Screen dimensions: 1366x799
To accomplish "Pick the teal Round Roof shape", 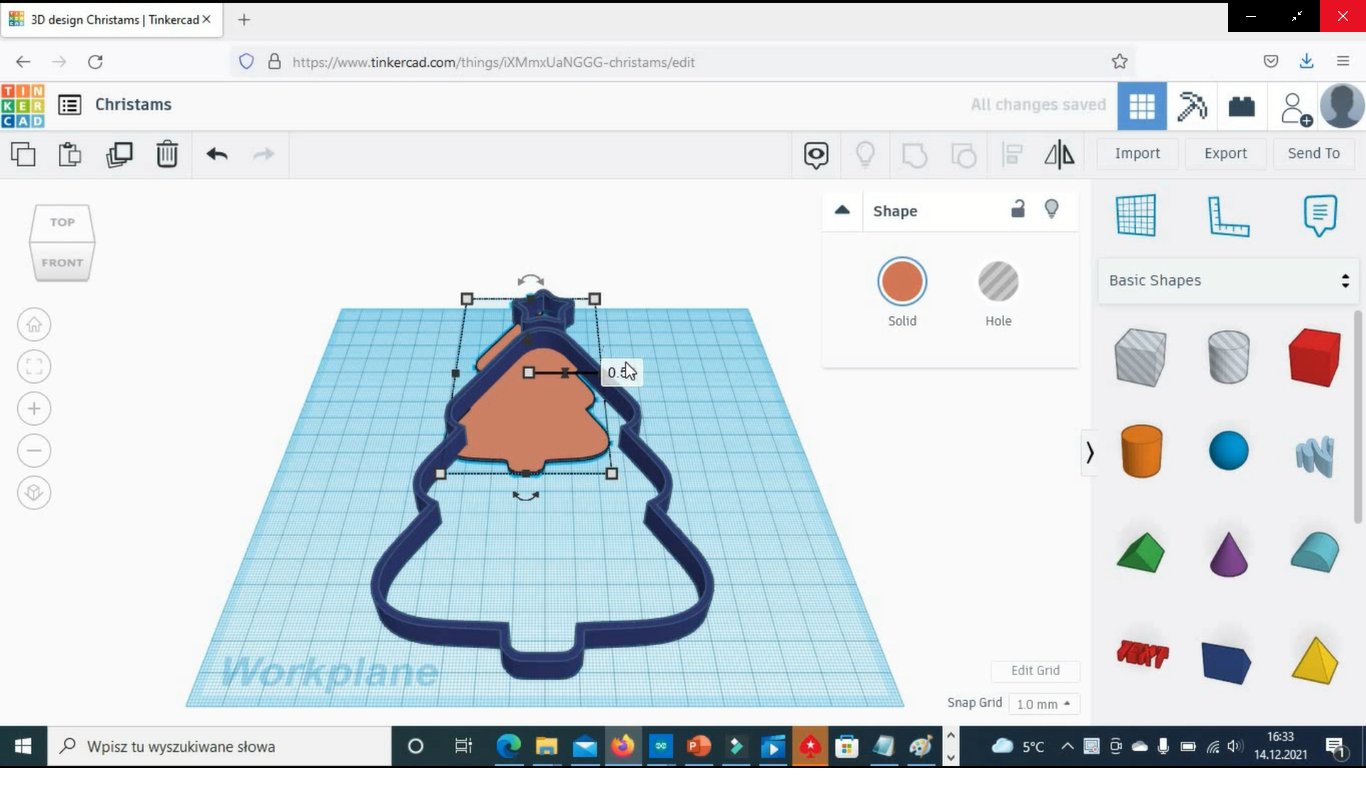I will tap(1314, 553).
